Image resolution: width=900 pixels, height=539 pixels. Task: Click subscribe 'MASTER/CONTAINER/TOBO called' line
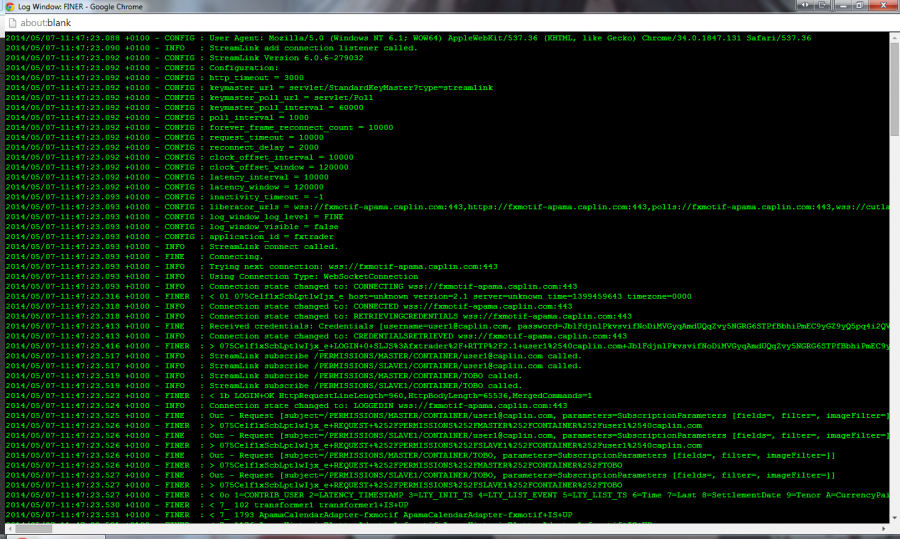tap(264, 376)
